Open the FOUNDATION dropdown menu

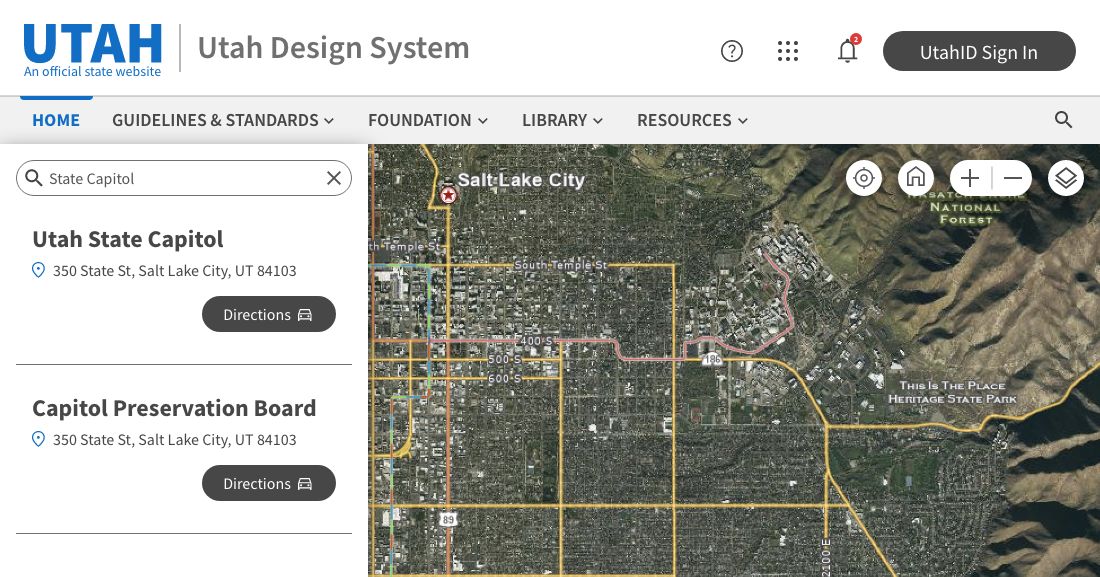(x=428, y=120)
